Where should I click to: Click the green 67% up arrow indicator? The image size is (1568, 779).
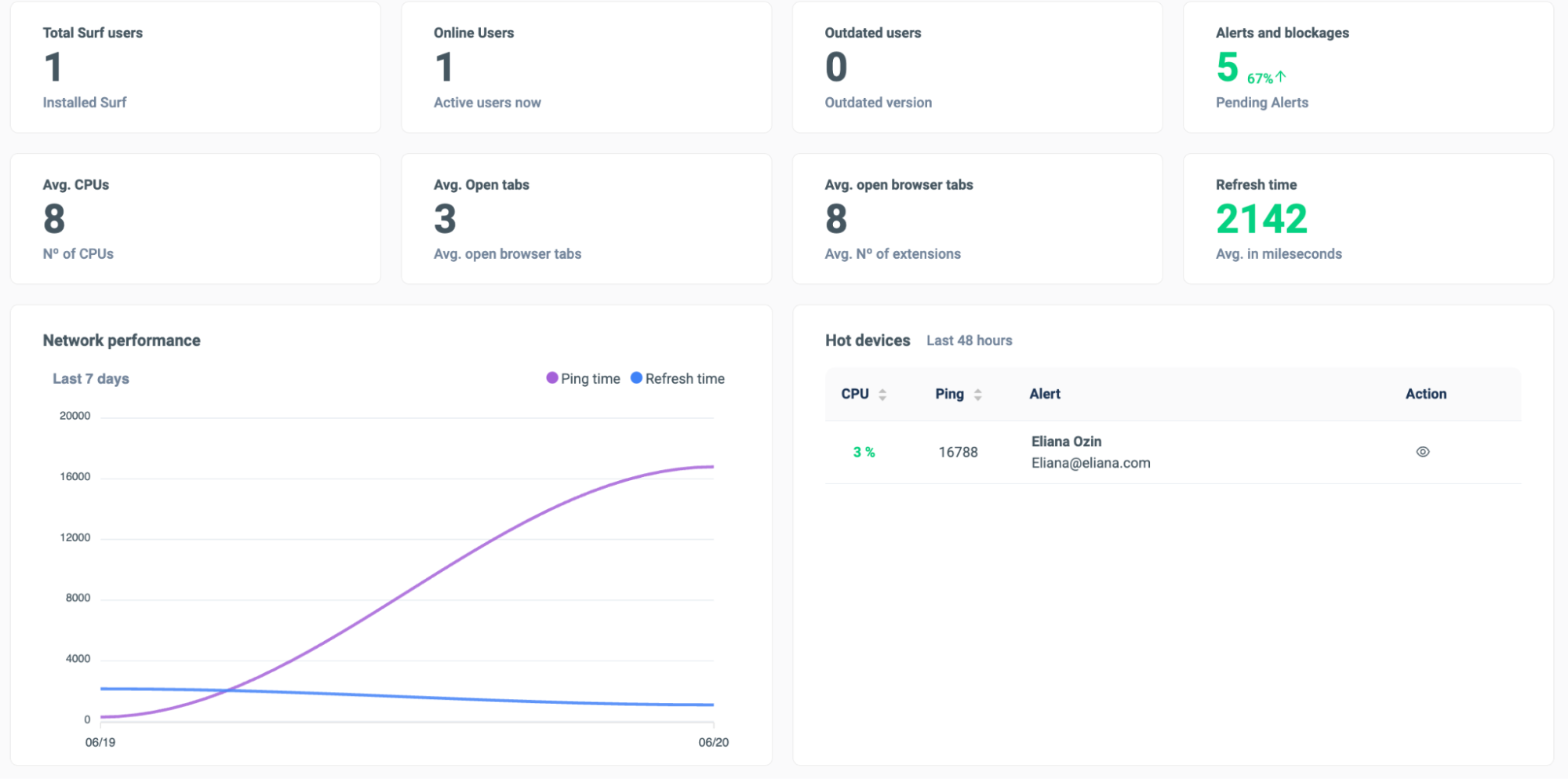pyautogui.click(x=1267, y=78)
